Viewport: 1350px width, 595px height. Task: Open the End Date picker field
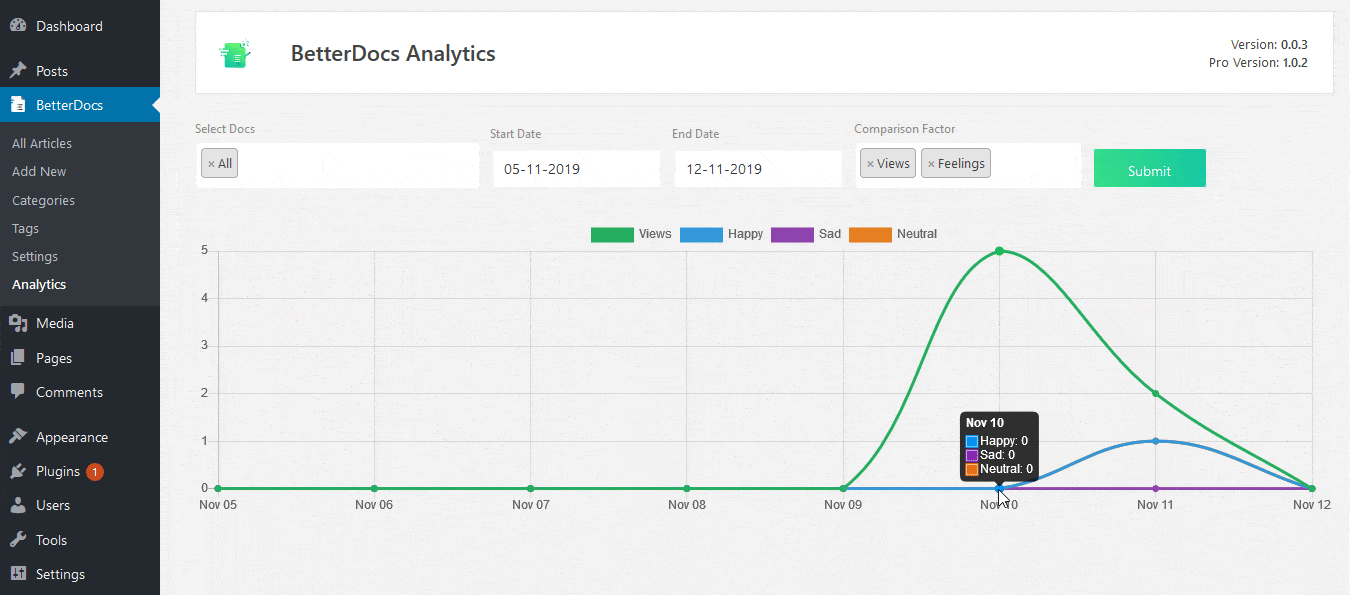coord(757,169)
